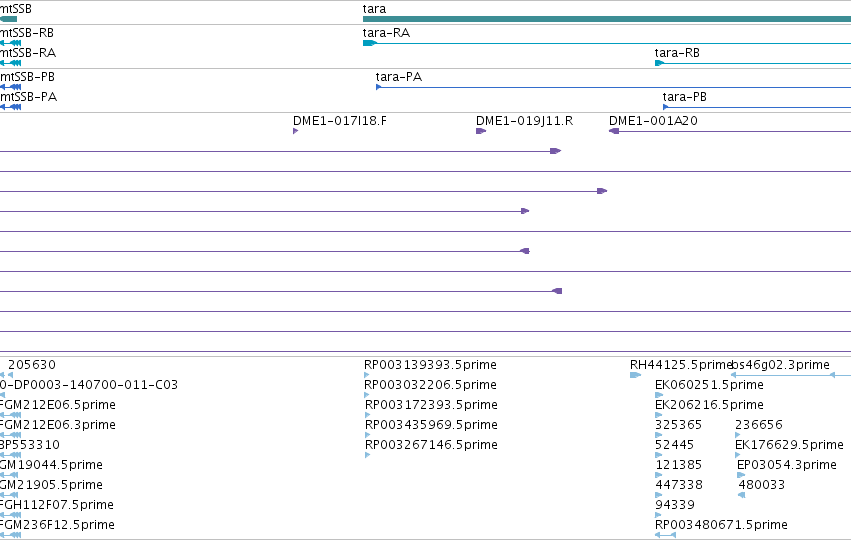The width and height of the screenshot is (851, 540).
Task: Click the 94339 feature arrow
Action: click(x=658, y=515)
